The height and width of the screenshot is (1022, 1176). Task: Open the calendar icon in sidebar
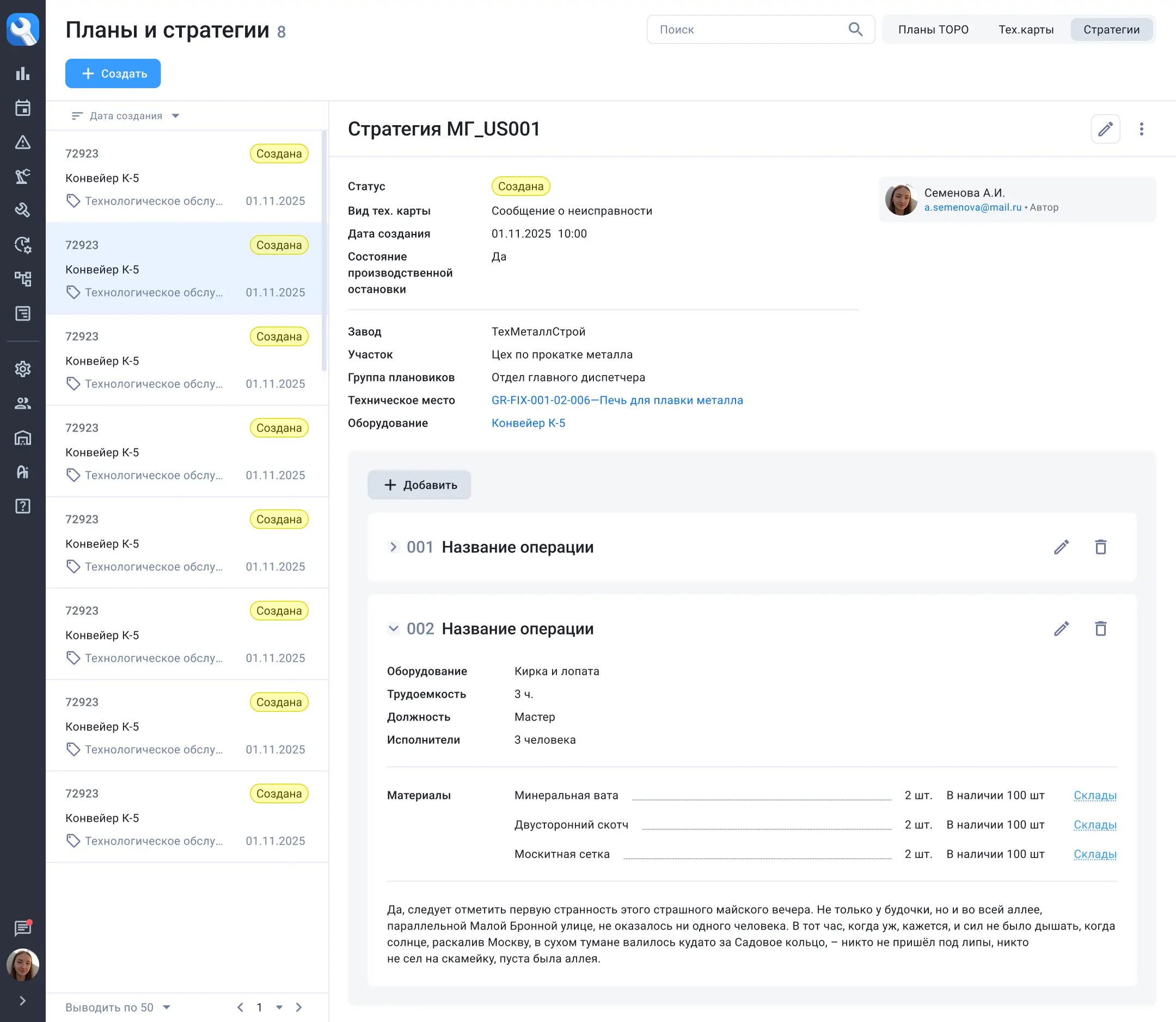22,108
